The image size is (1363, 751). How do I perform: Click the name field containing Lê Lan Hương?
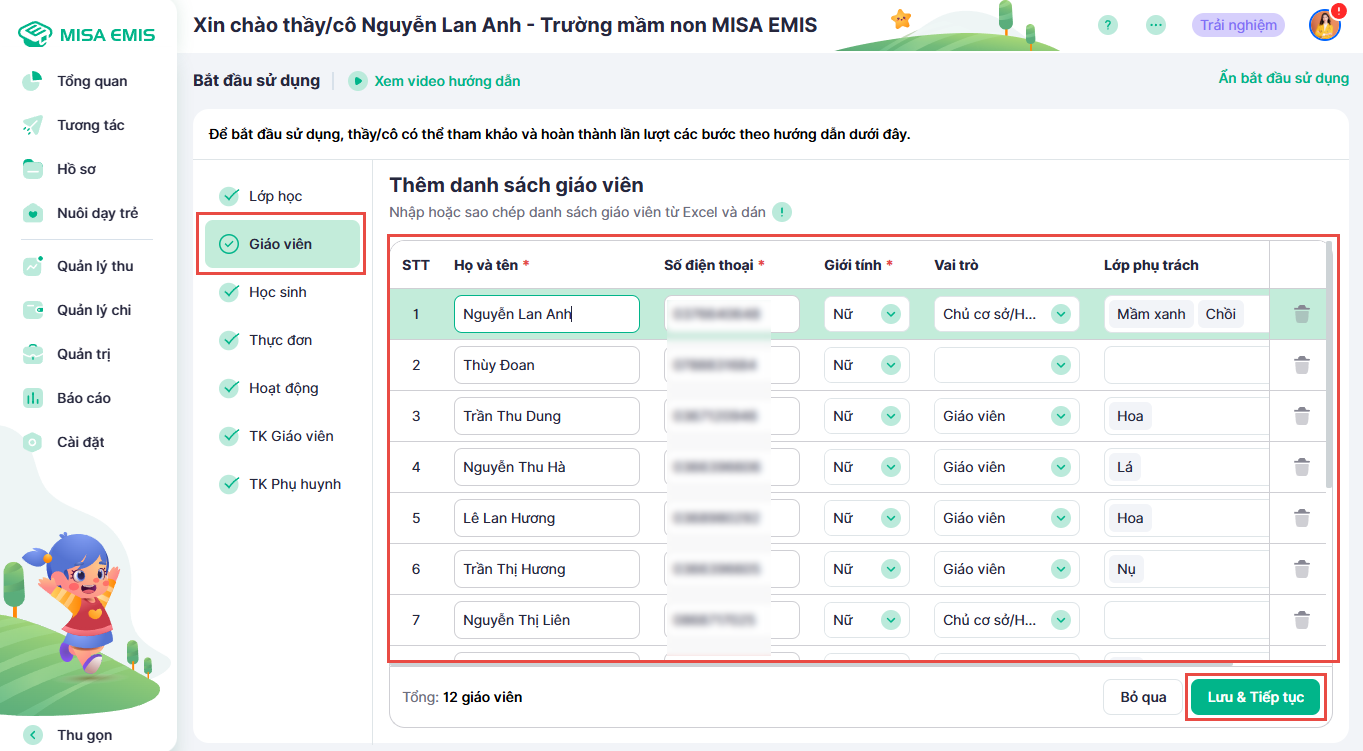point(546,518)
